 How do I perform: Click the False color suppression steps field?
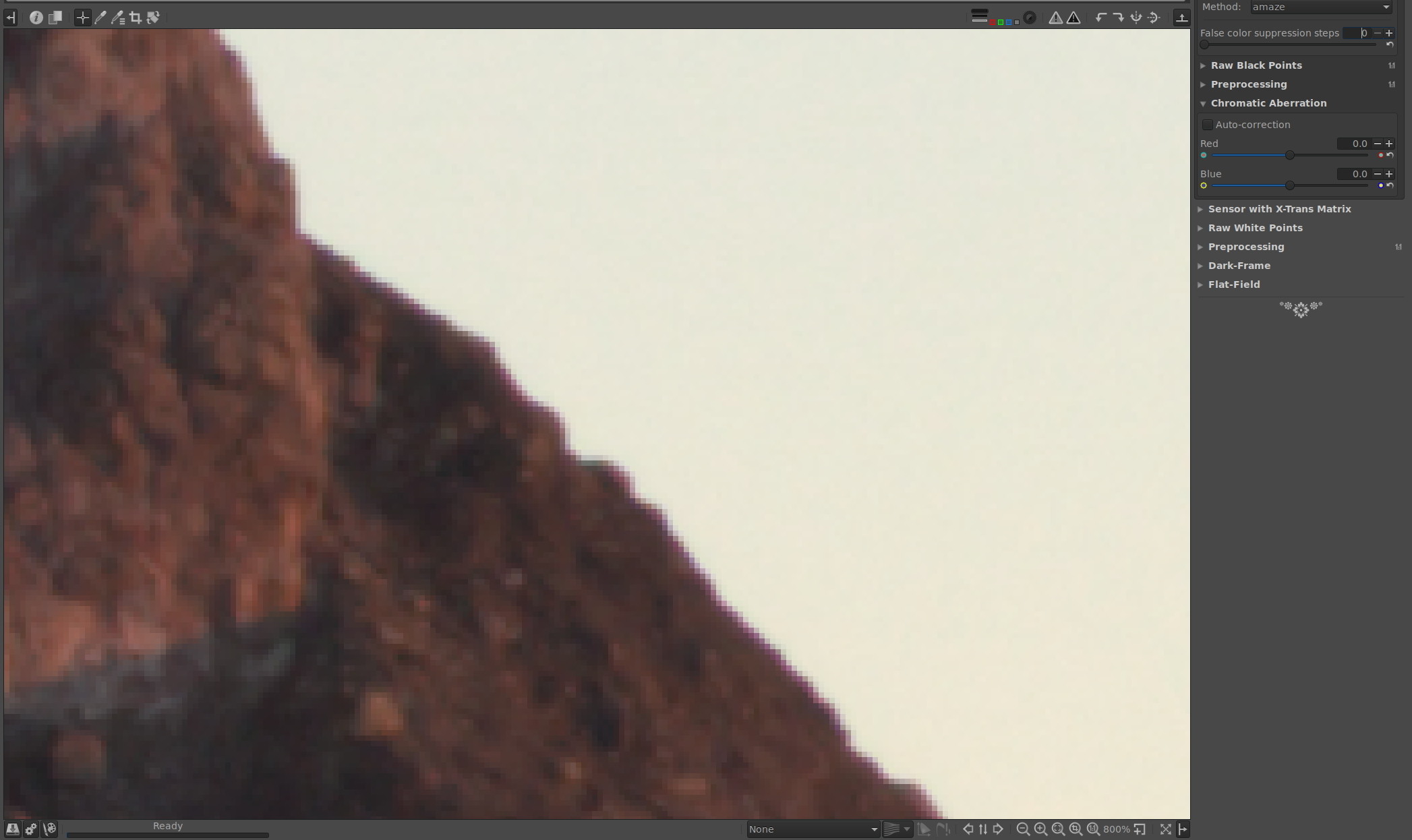[x=1356, y=33]
